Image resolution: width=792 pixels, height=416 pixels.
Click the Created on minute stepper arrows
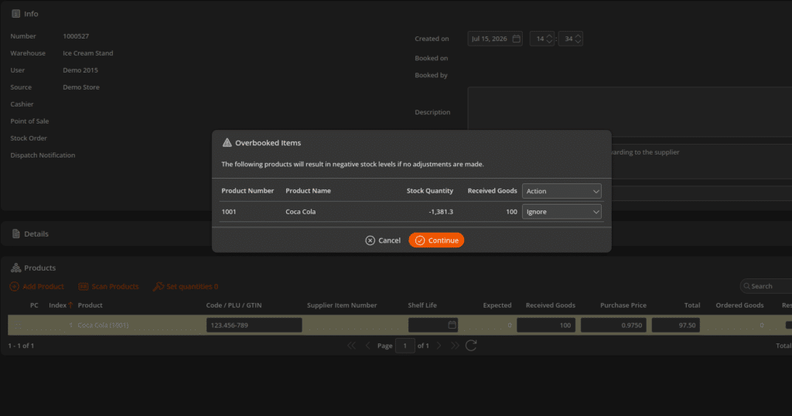pos(578,39)
